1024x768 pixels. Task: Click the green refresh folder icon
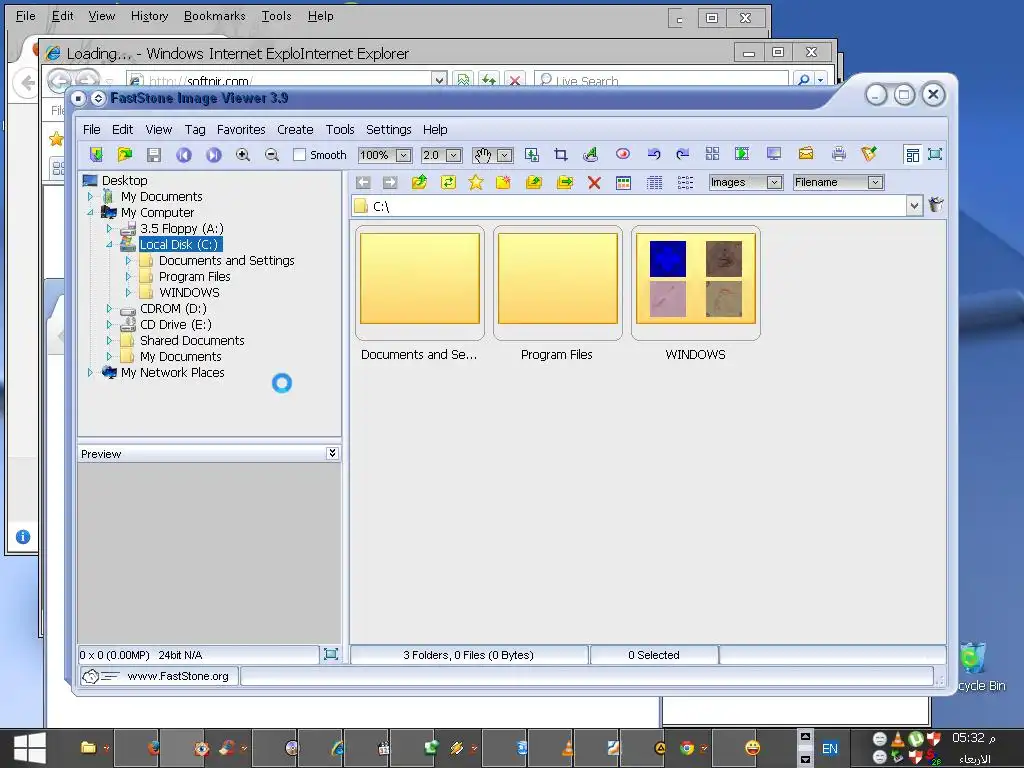point(448,182)
